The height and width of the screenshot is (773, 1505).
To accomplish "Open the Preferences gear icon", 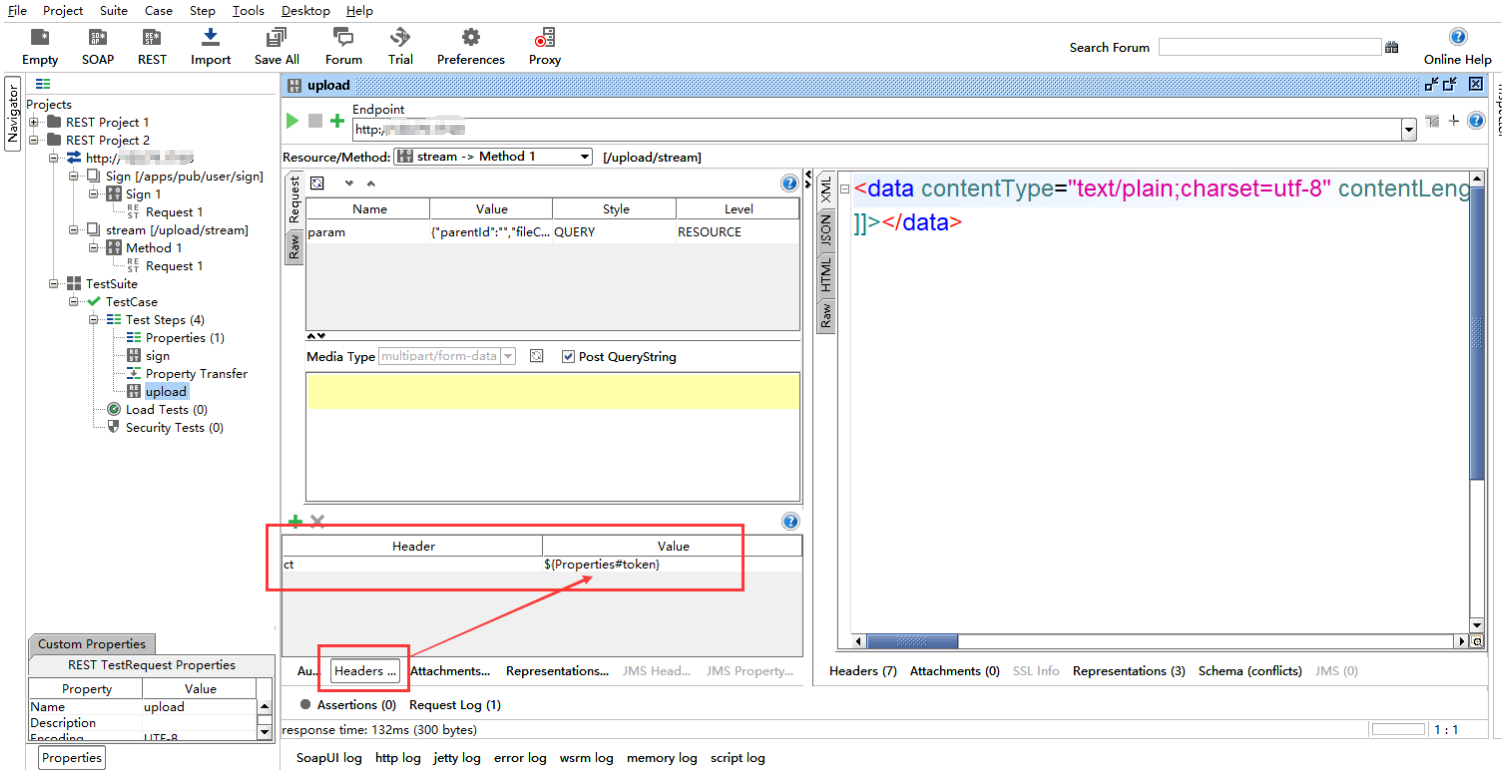I will [470, 39].
